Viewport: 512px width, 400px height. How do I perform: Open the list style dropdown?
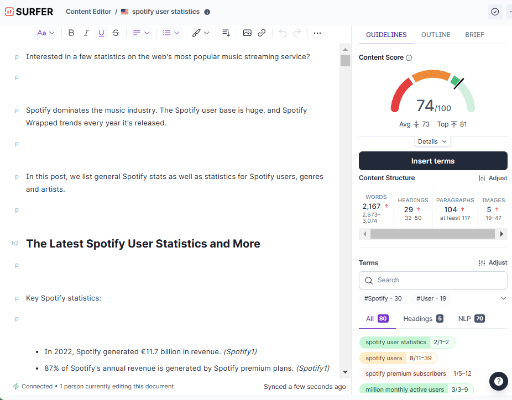(171, 33)
